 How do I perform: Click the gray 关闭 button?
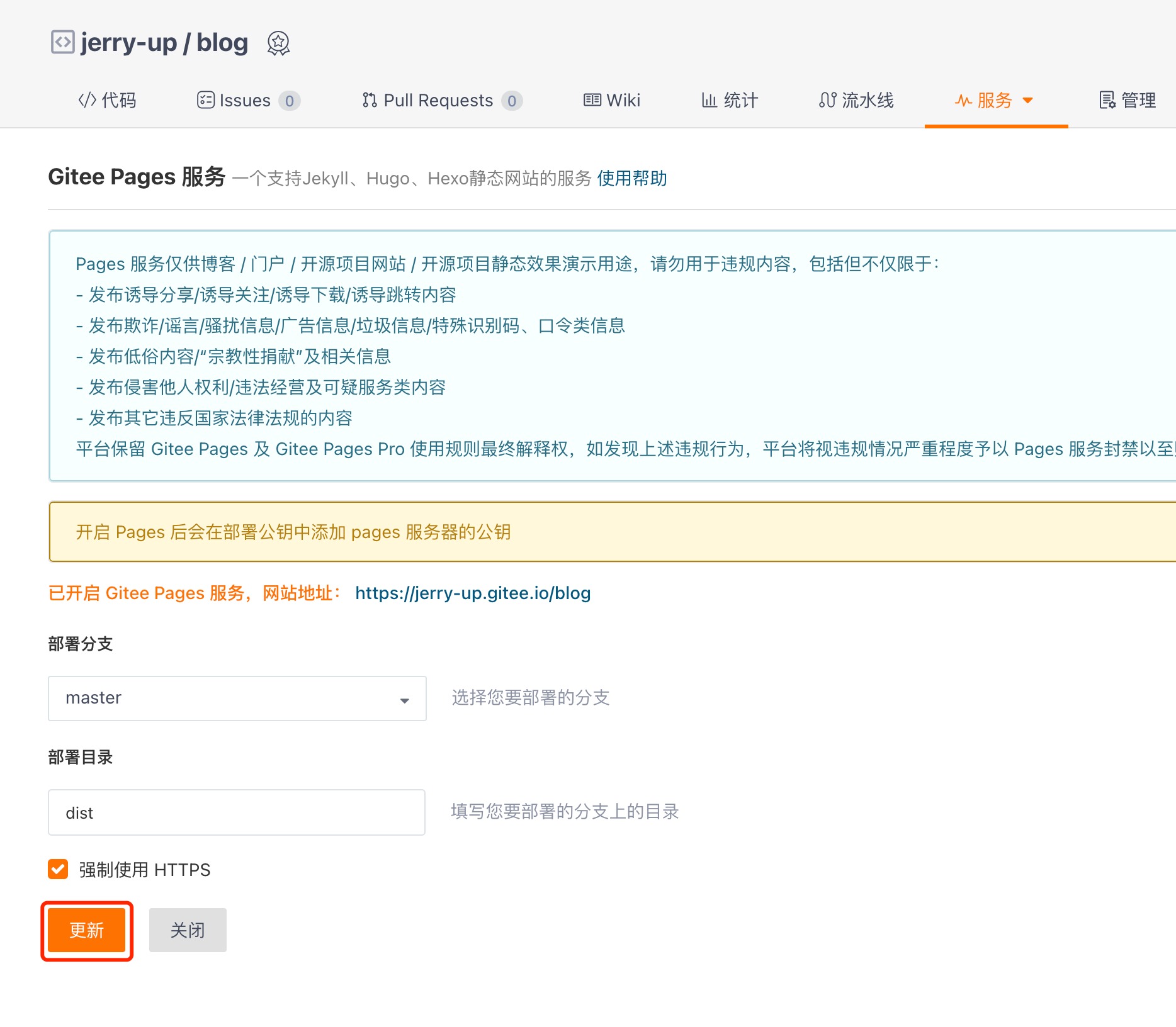point(188,929)
